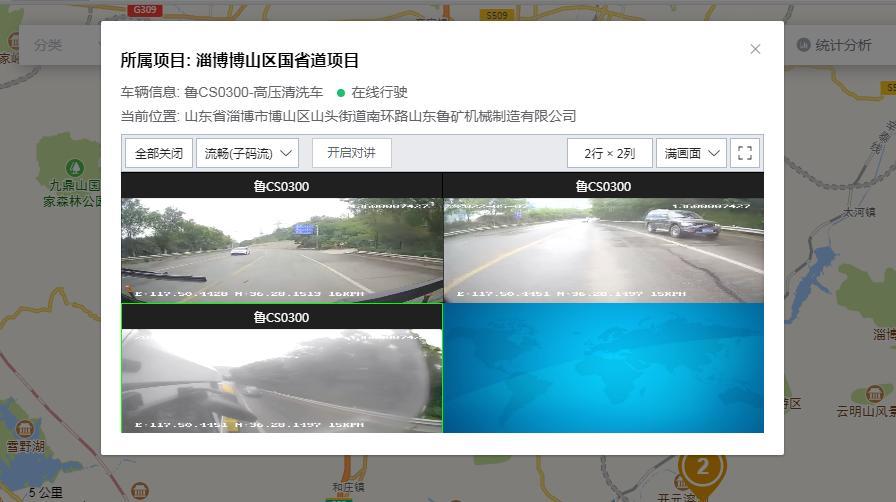
Task: Click the 分类 category menu behind dialog
Action: 48,45
